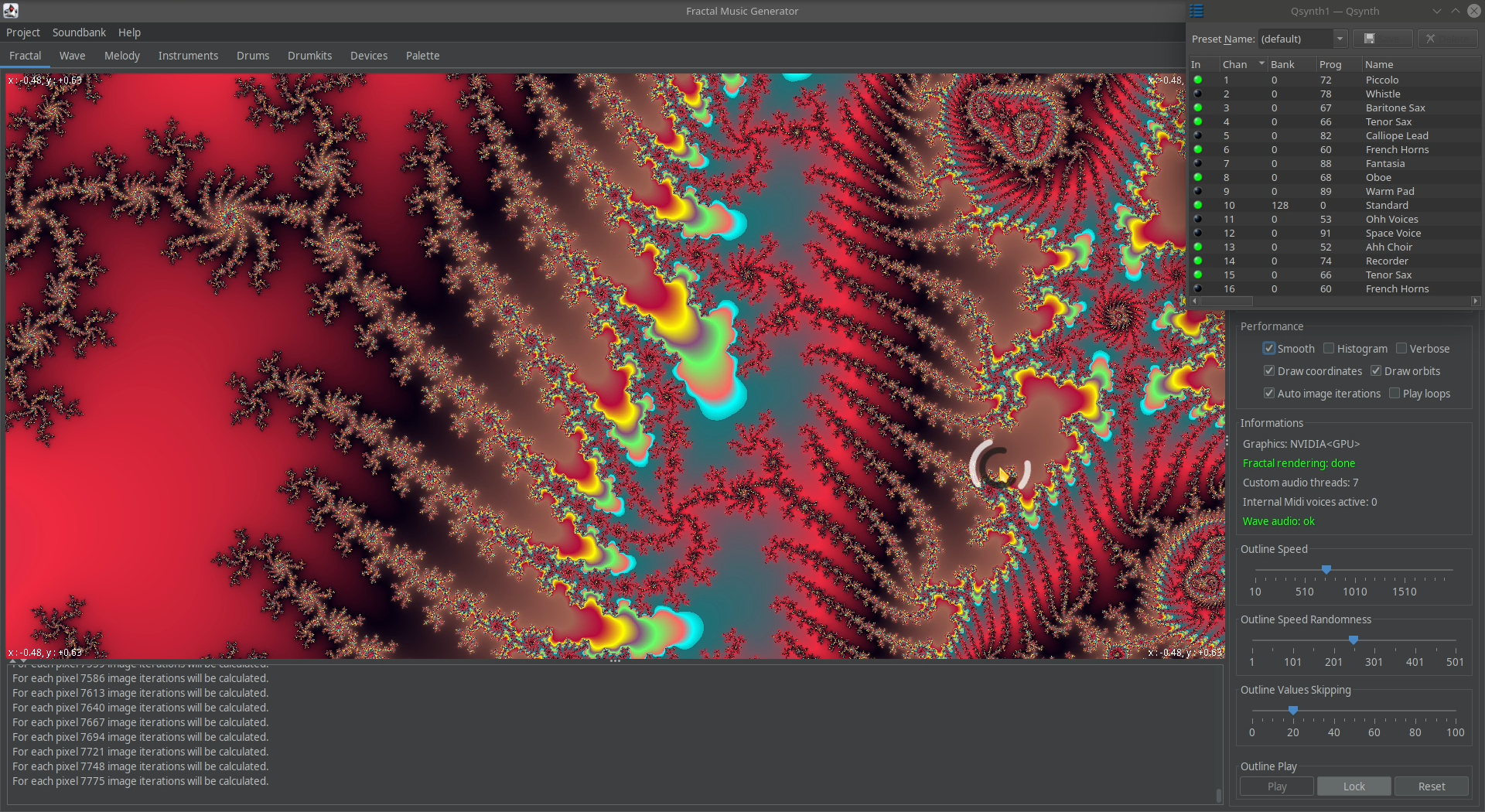Click bank value 128 in channel 10 row
Image resolution: width=1485 pixels, height=812 pixels.
pyautogui.click(x=1280, y=205)
